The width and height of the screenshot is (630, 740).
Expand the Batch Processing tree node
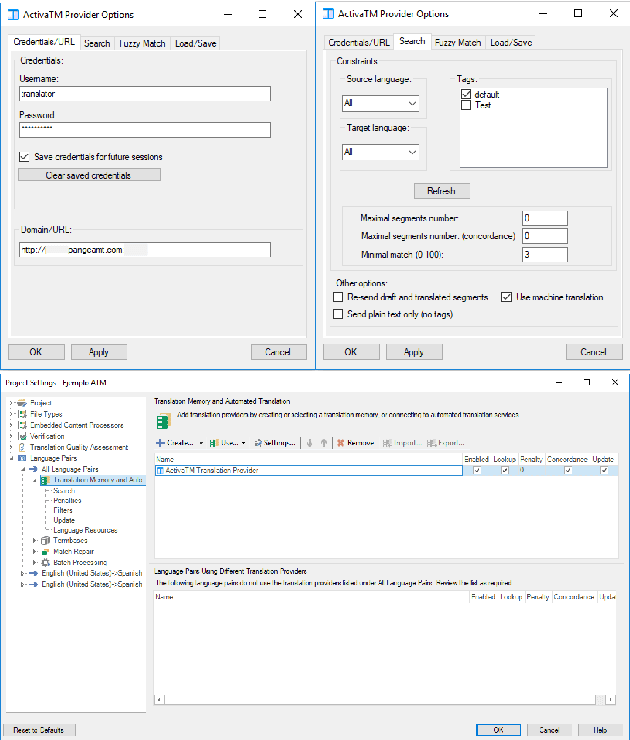pyautogui.click(x=34, y=562)
